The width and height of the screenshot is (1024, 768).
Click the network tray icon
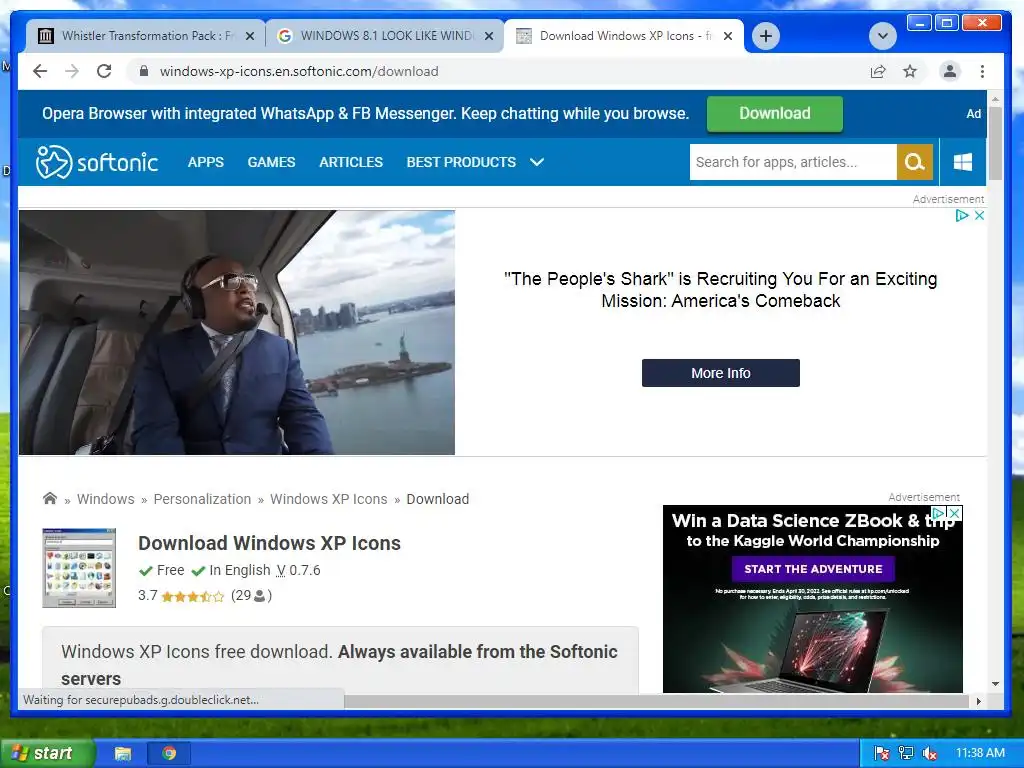906,754
